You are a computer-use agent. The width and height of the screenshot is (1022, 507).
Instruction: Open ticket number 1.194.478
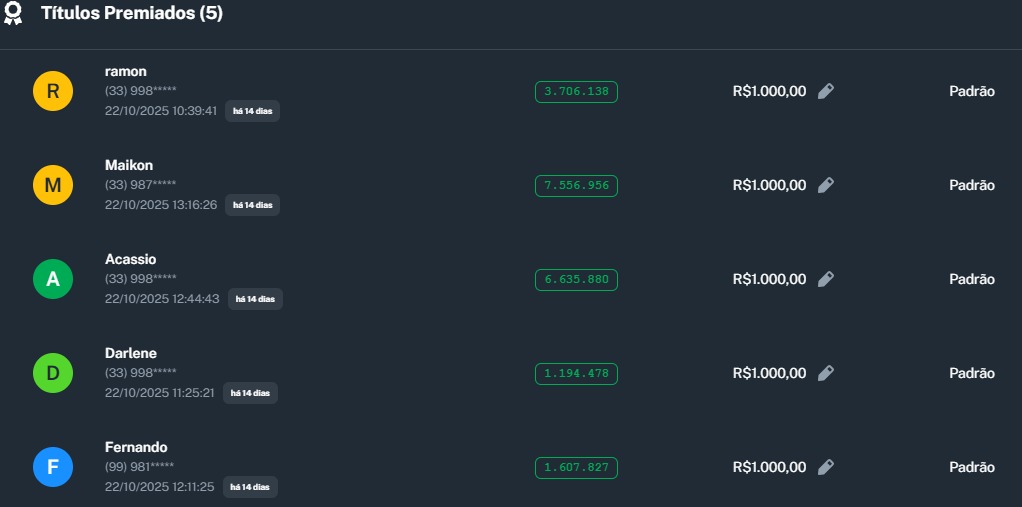(x=576, y=373)
